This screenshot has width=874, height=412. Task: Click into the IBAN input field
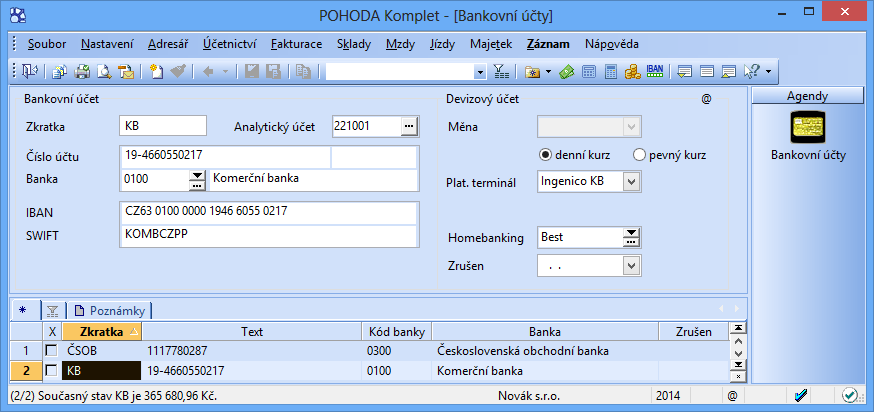tap(269, 212)
